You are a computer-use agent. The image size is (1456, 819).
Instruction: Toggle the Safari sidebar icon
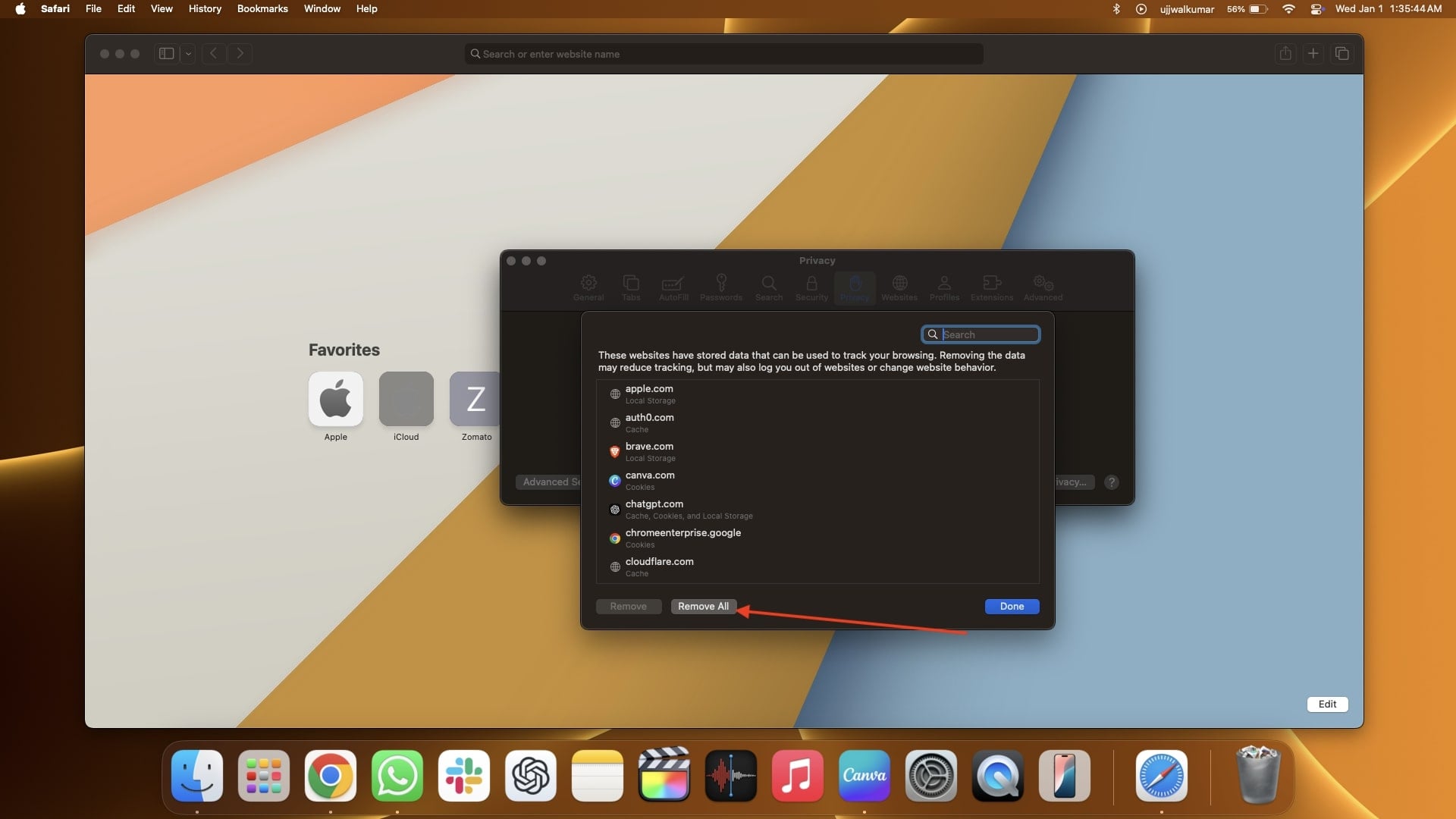pyautogui.click(x=166, y=54)
